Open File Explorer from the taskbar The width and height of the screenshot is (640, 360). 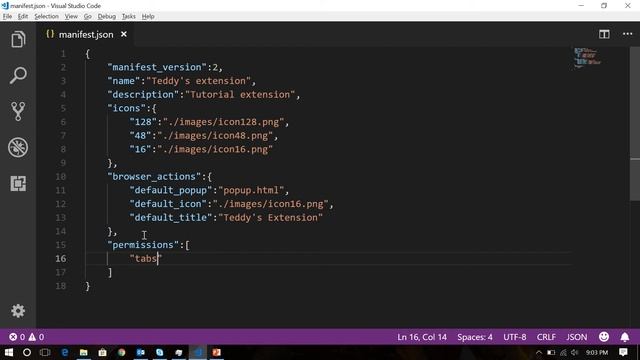click(x=84, y=352)
